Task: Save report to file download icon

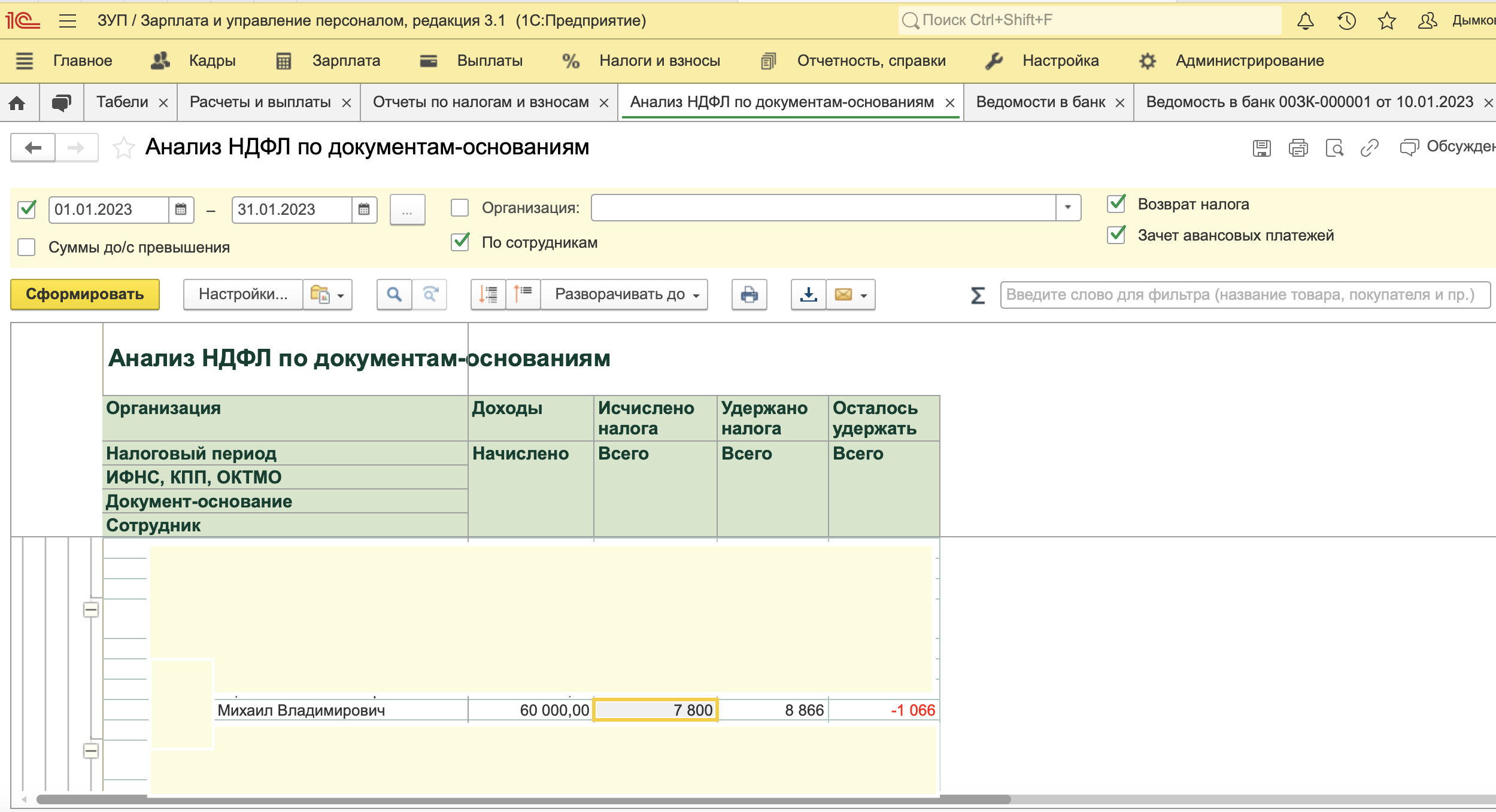Action: coord(809,294)
